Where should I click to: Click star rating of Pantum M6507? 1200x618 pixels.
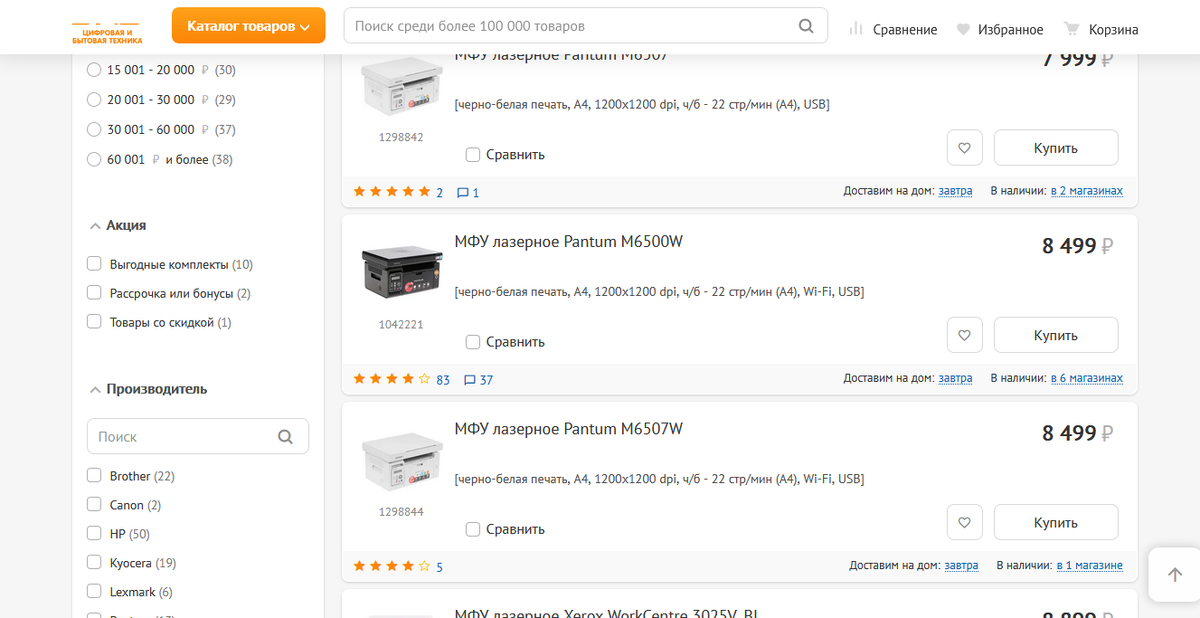pyautogui.click(x=392, y=192)
